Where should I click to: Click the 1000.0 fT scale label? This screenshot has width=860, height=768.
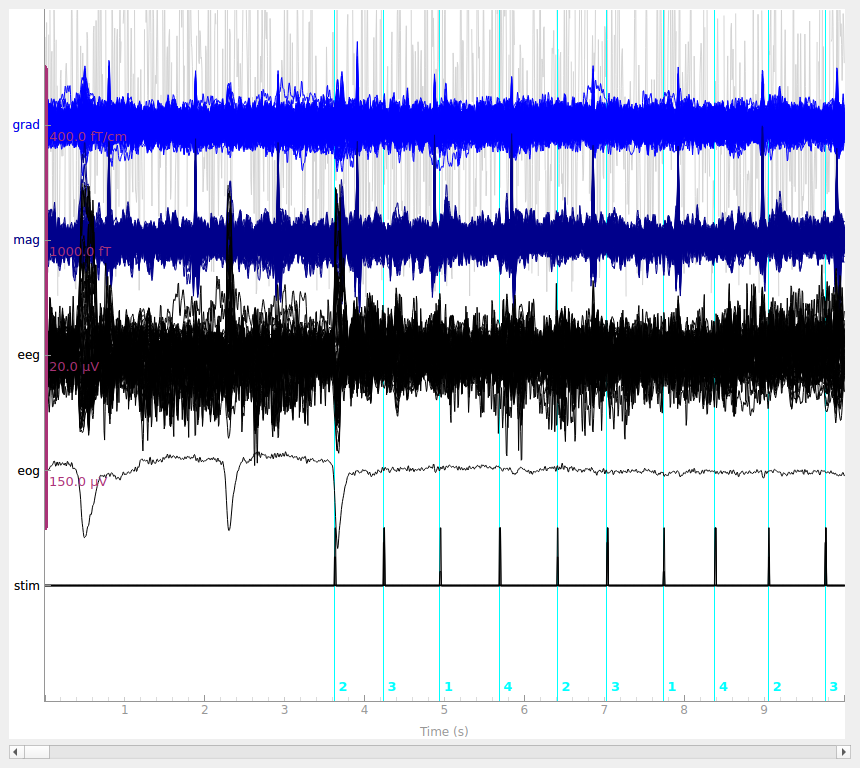(x=80, y=252)
